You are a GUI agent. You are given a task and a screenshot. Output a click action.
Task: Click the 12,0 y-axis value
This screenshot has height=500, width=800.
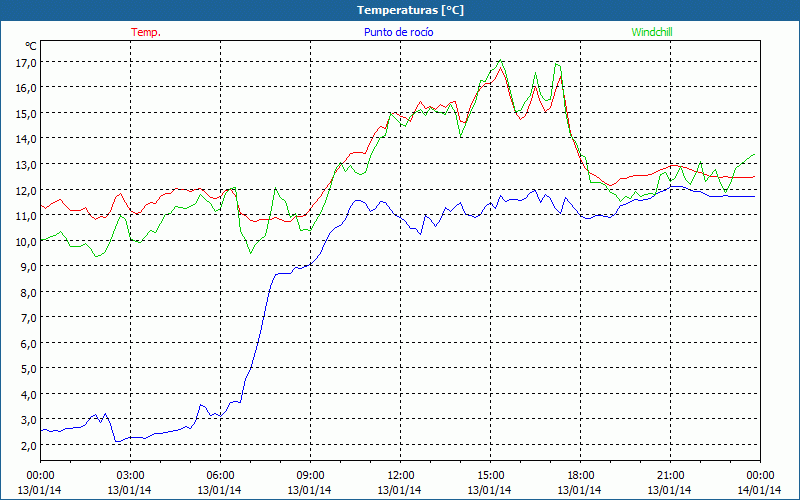[26, 190]
